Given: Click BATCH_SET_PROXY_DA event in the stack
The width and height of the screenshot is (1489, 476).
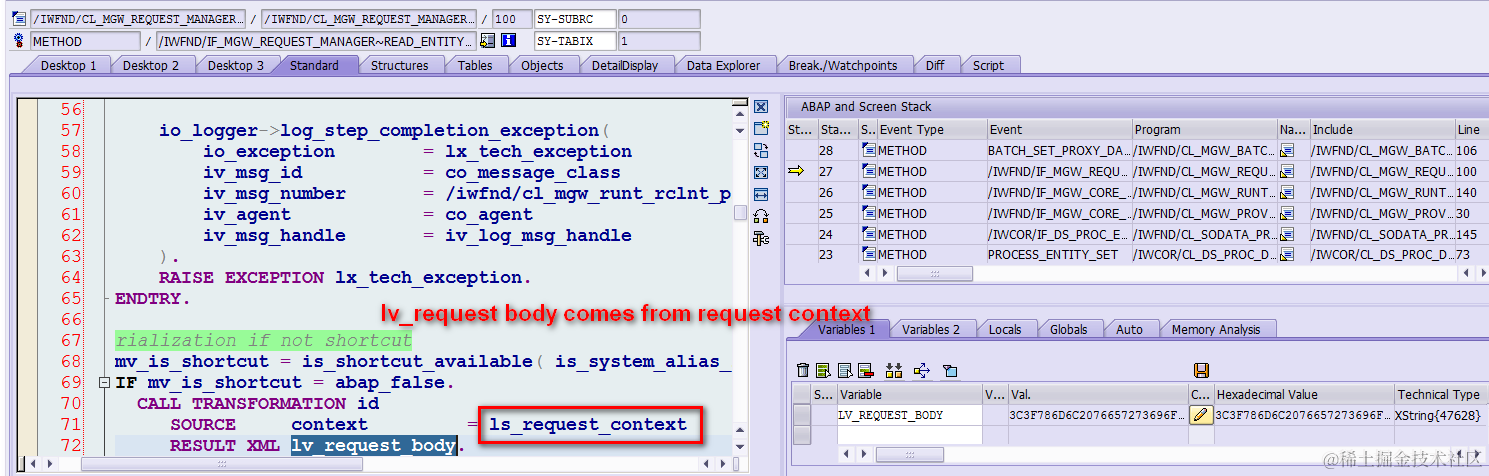Looking at the screenshot, I should pyautogui.click(x=1057, y=150).
